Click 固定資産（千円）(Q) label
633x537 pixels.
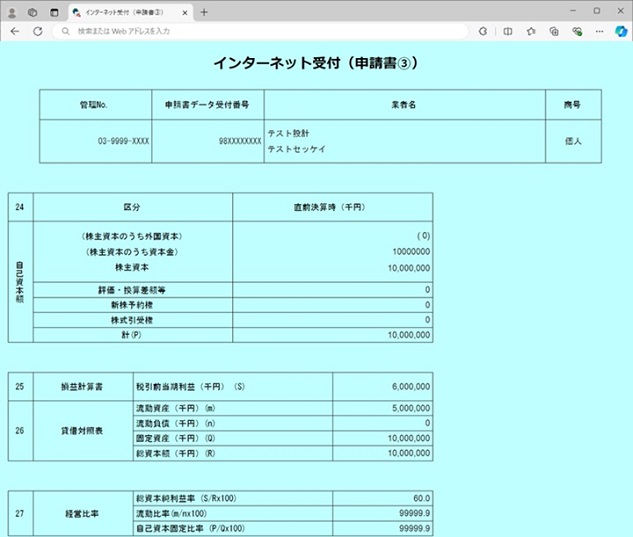coord(175,438)
